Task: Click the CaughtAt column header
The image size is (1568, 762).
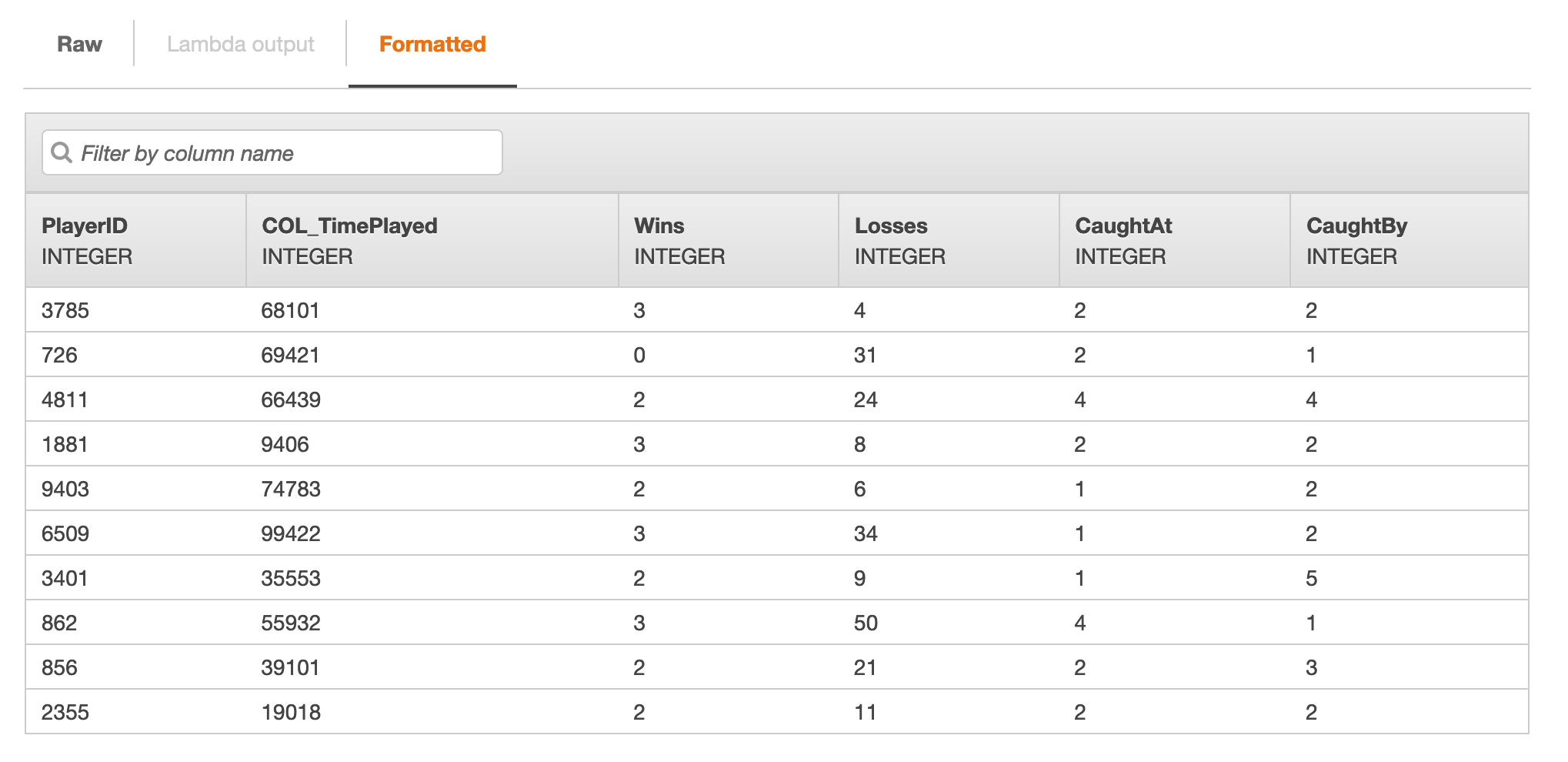Action: pos(1123,226)
